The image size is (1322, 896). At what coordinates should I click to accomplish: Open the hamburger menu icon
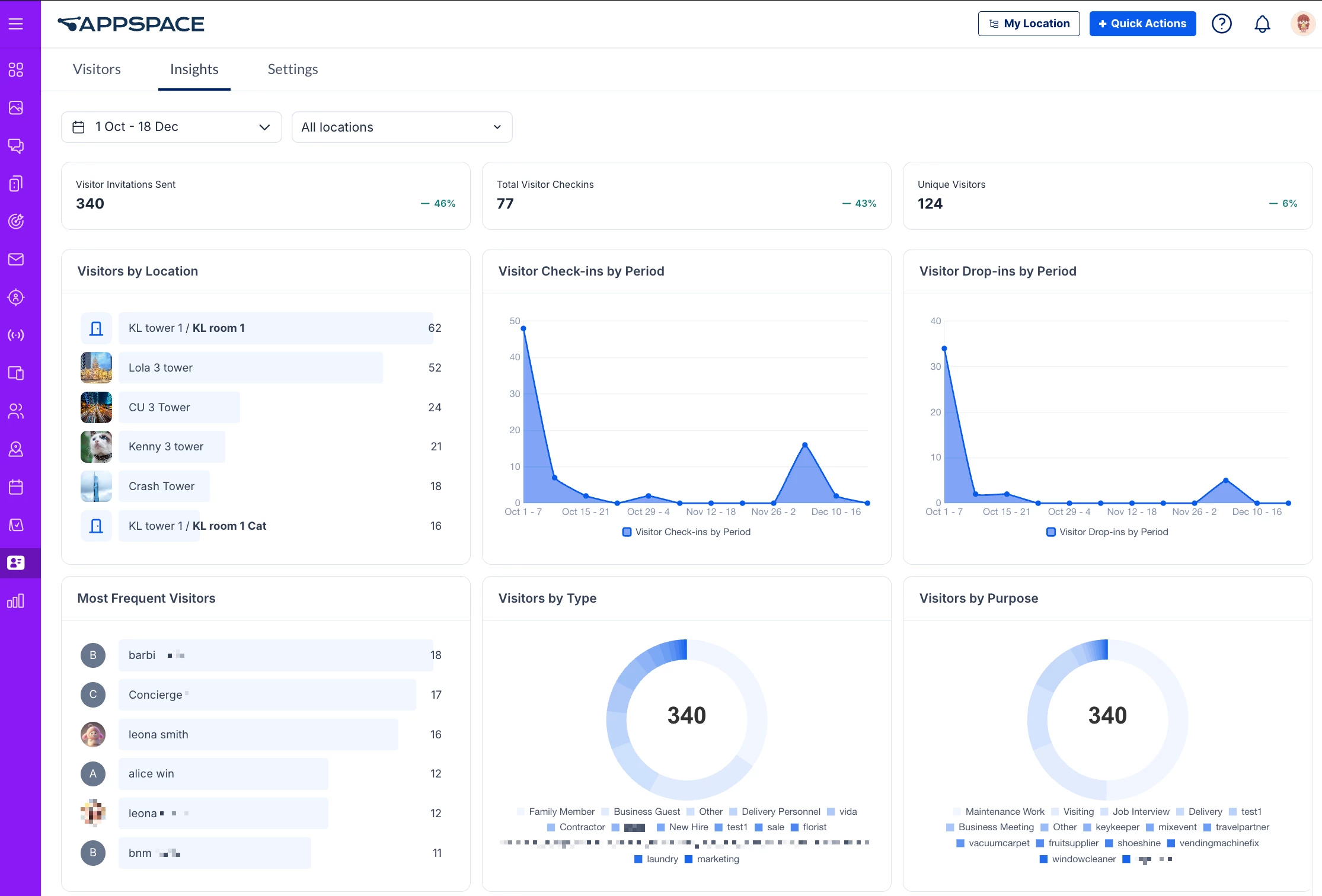pyautogui.click(x=16, y=24)
